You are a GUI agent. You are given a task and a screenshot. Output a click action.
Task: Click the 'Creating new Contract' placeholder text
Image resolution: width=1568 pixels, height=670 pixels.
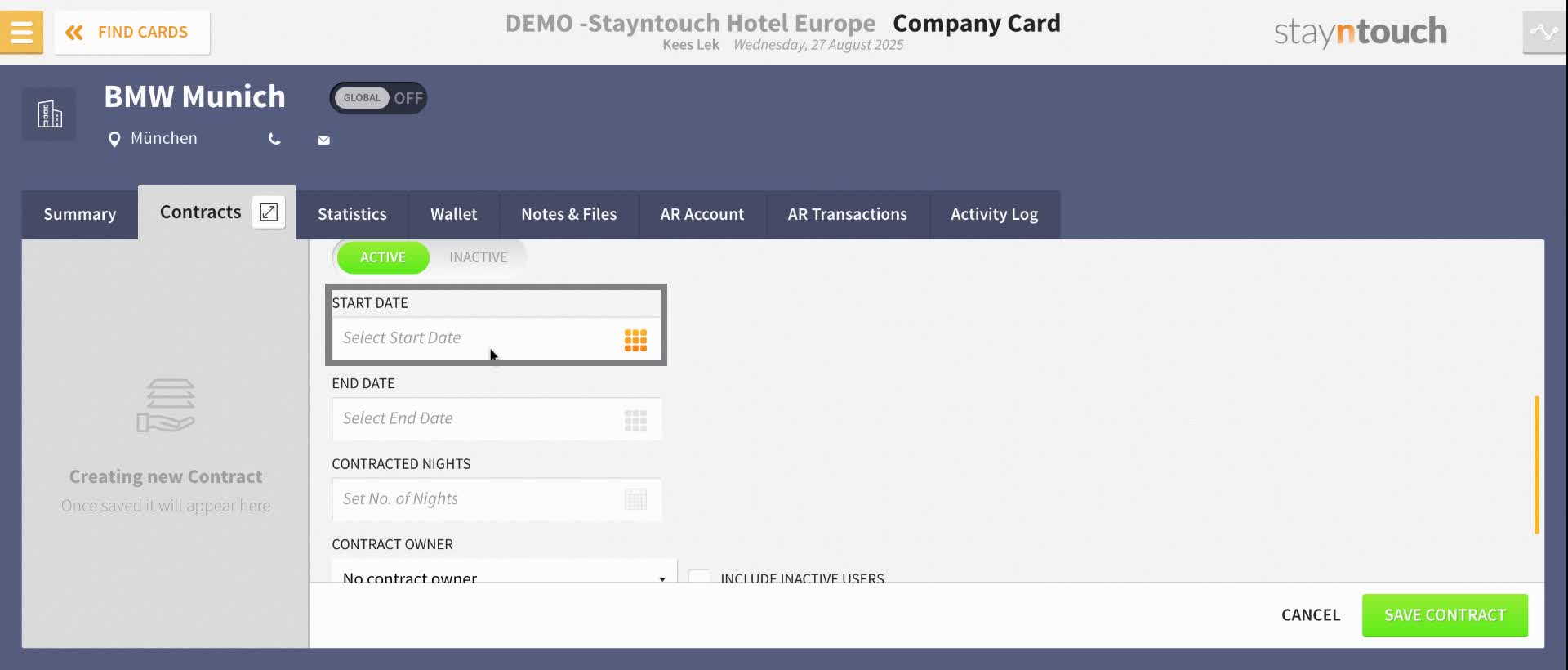(166, 476)
